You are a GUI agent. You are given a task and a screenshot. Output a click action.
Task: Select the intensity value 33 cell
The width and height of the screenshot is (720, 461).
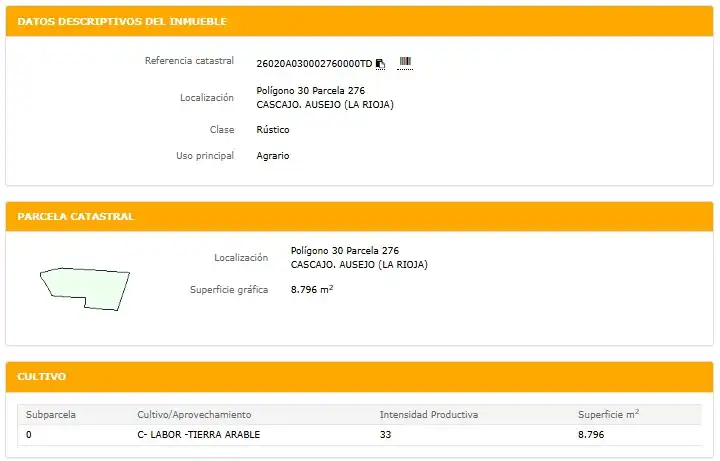[385, 434]
